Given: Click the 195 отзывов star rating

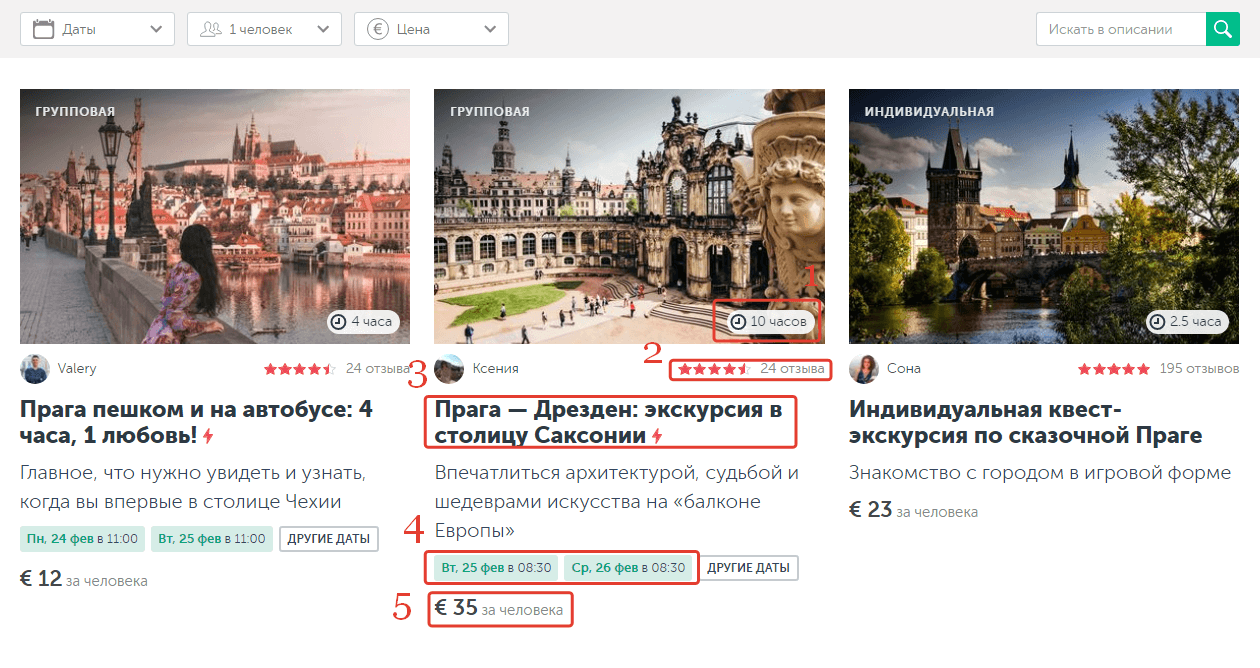Looking at the screenshot, I should (1114, 369).
